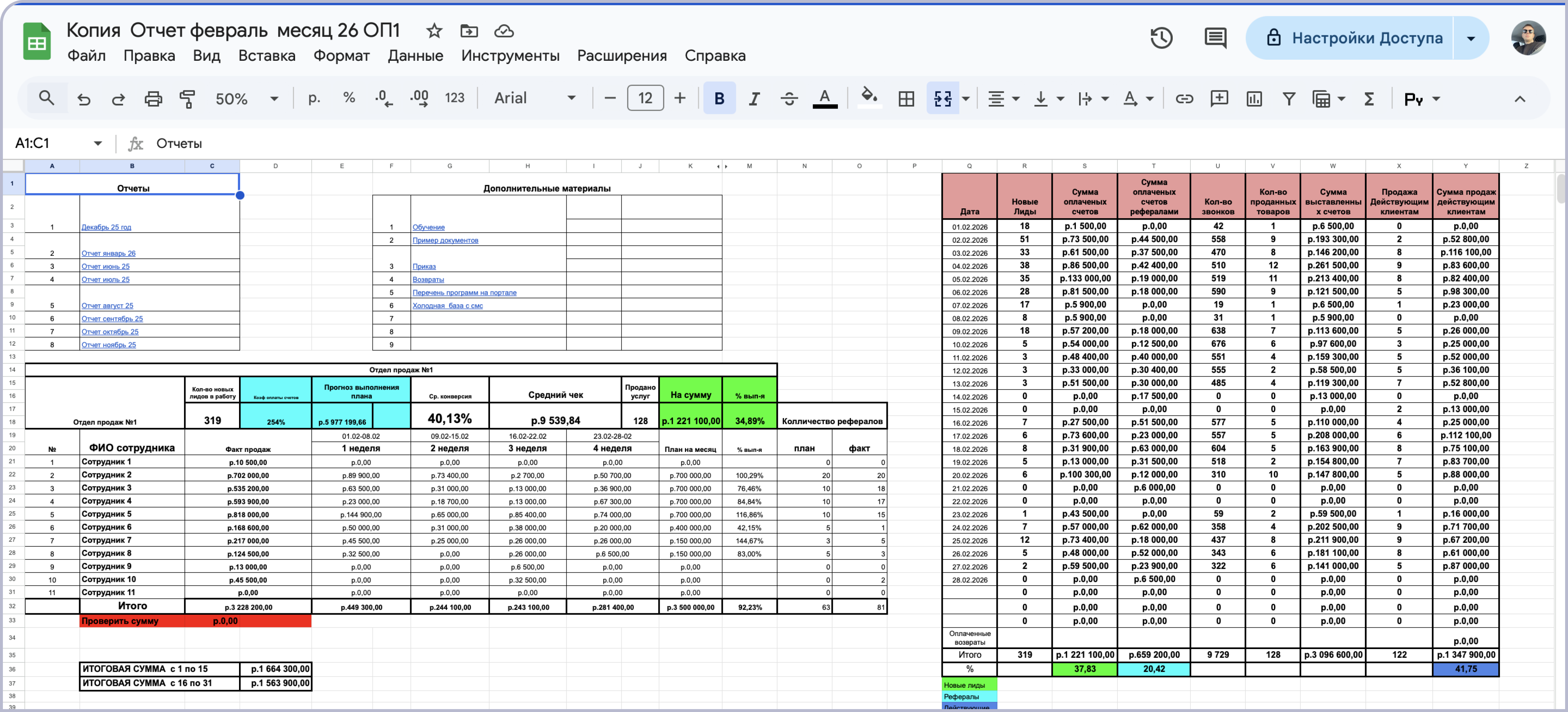The image size is (1568, 712).
Task: Open the Arial font dropdown
Action: [x=534, y=99]
